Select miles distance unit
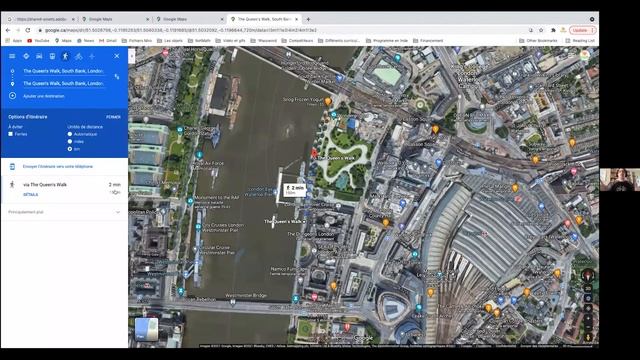The image size is (640, 360). 70,142
